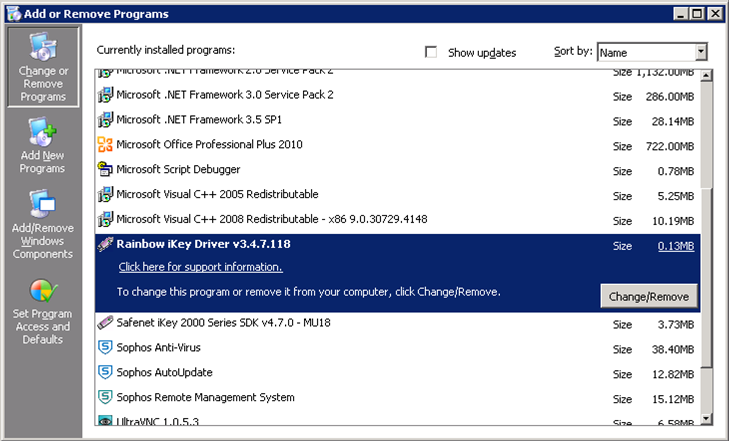Select Microsoft Visual C++ 2005 Redistributable entry
This screenshot has height=442, width=730.
pos(217,194)
